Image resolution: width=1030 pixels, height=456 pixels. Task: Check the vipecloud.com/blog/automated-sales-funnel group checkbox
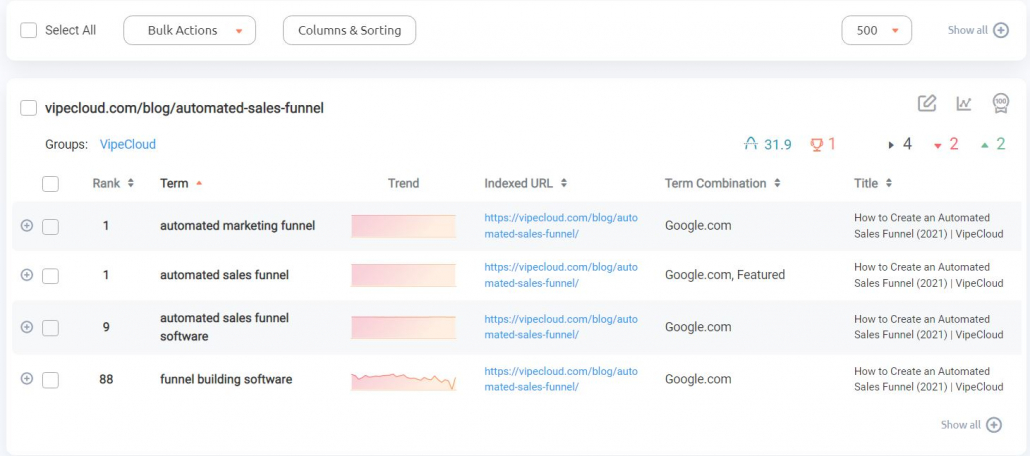tap(28, 108)
